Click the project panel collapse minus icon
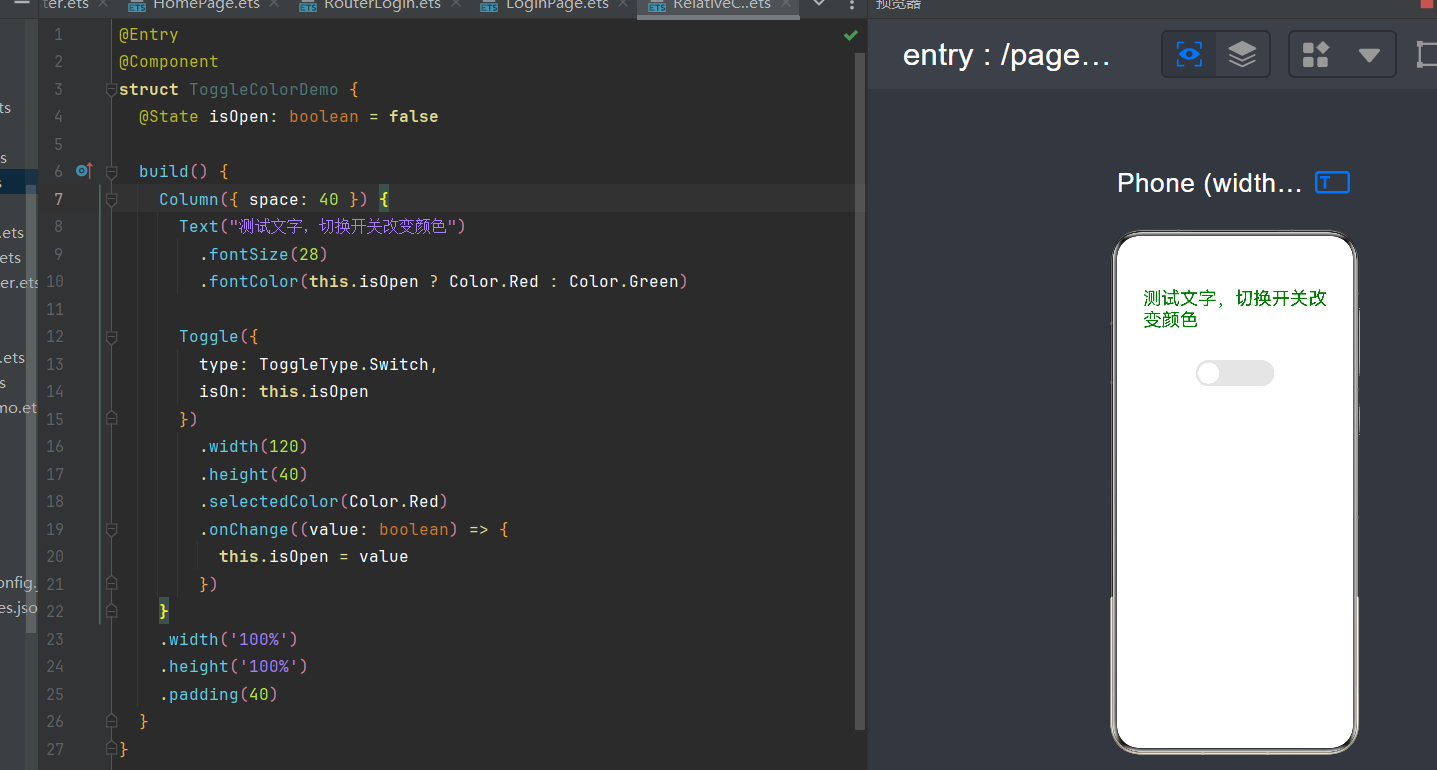This screenshot has width=1437, height=770. 22,4
